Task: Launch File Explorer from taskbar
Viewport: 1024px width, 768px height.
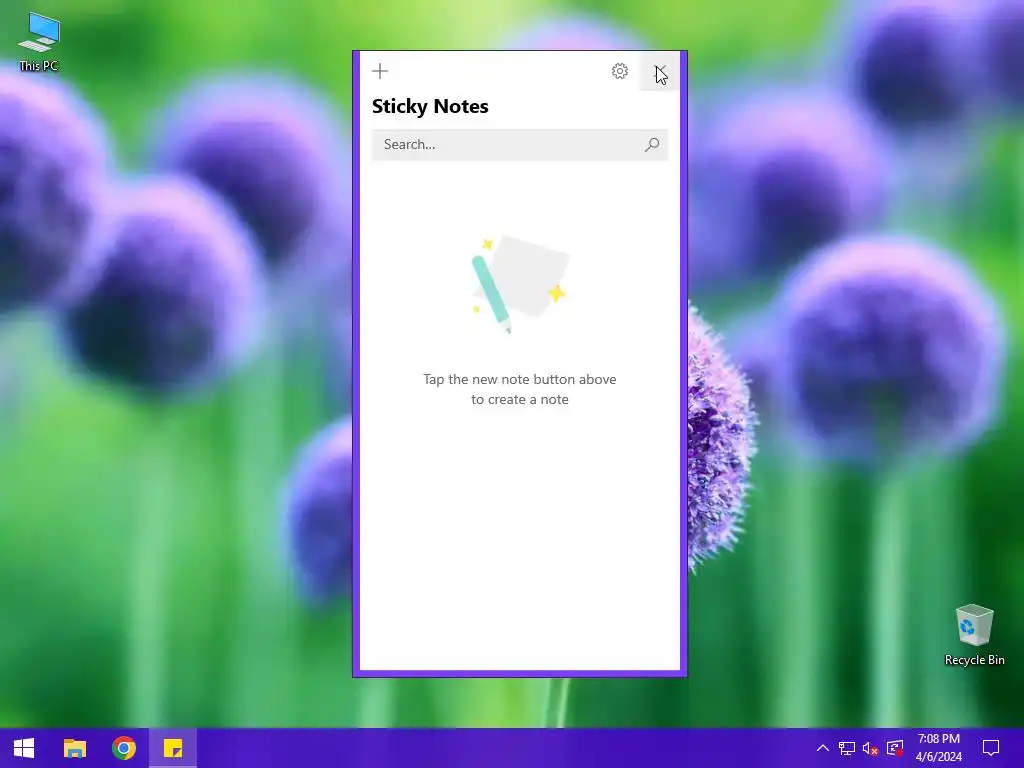Action: coord(74,748)
